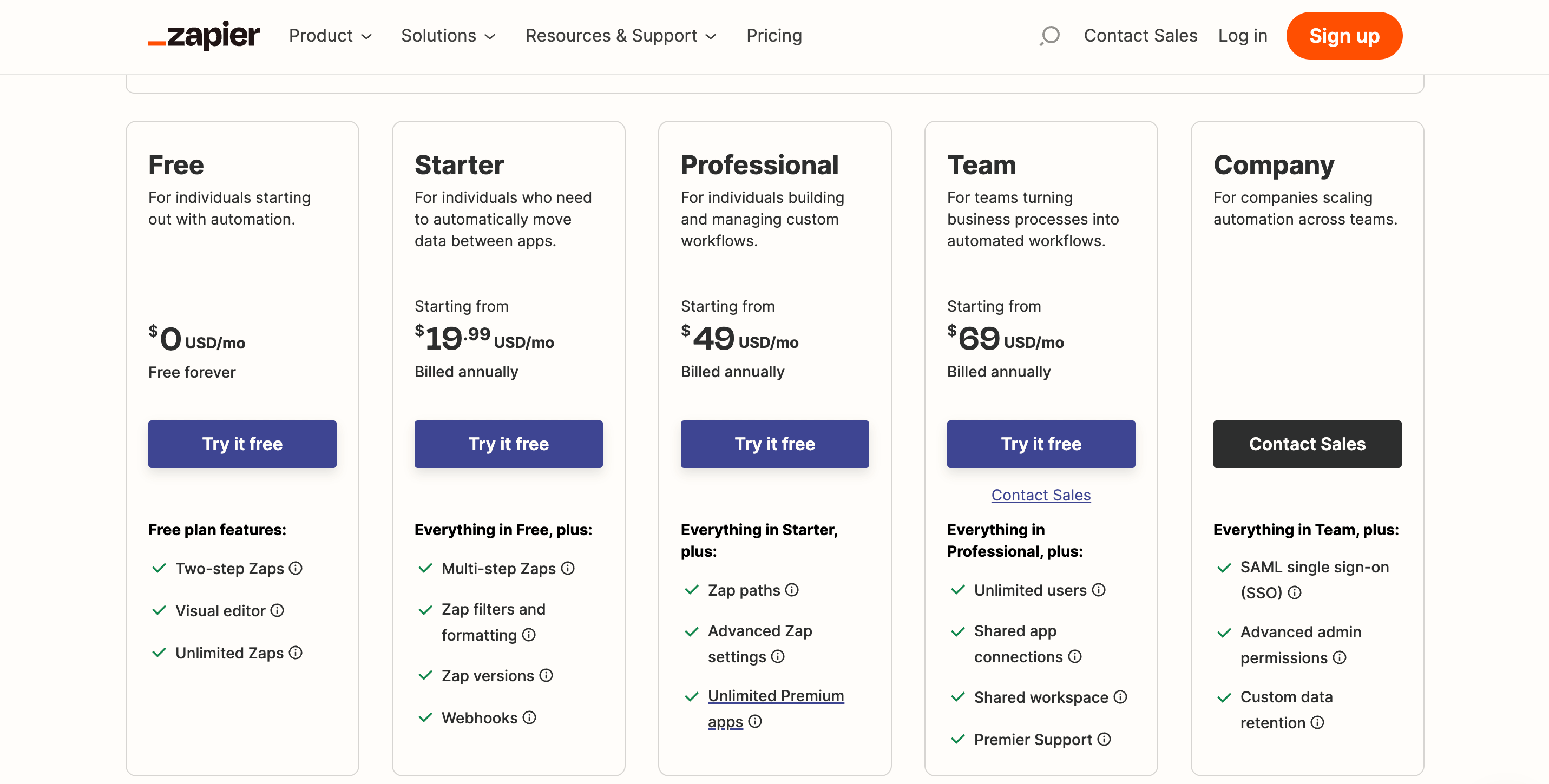Open the Unlimited Premium apps link
The height and width of the screenshot is (784, 1549).
click(x=776, y=708)
